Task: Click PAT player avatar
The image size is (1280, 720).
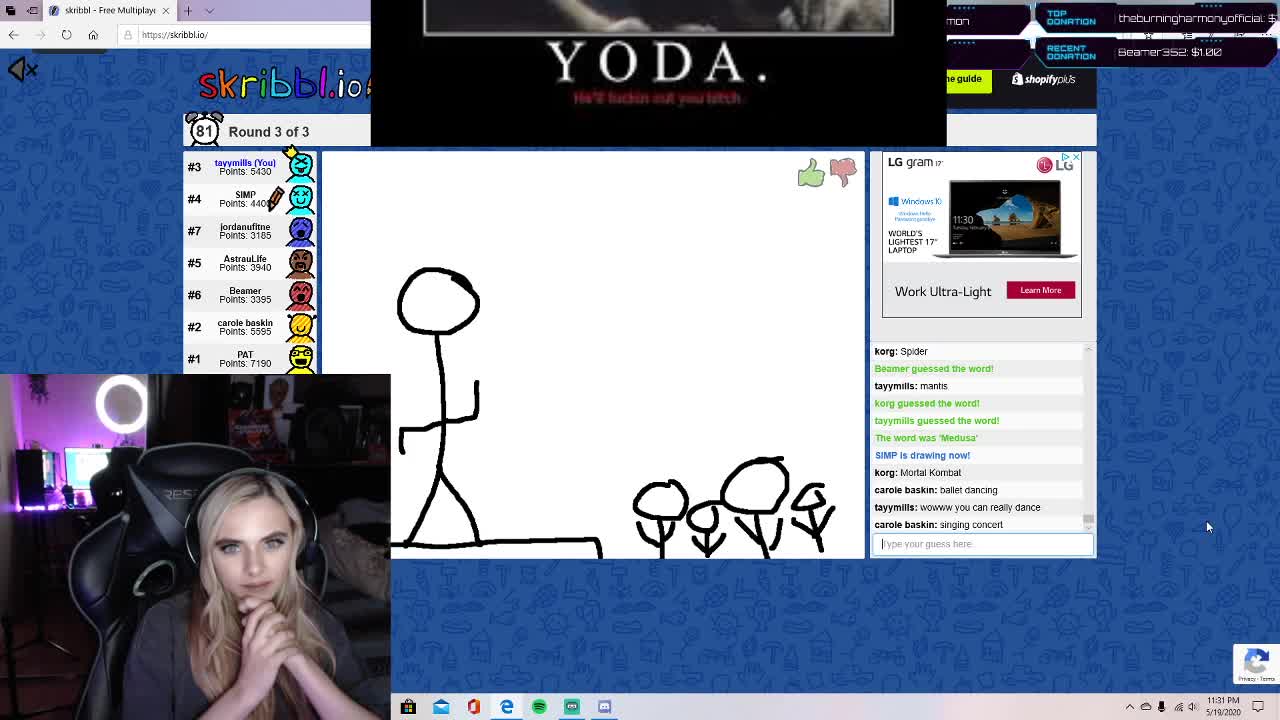Action: click(300, 358)
